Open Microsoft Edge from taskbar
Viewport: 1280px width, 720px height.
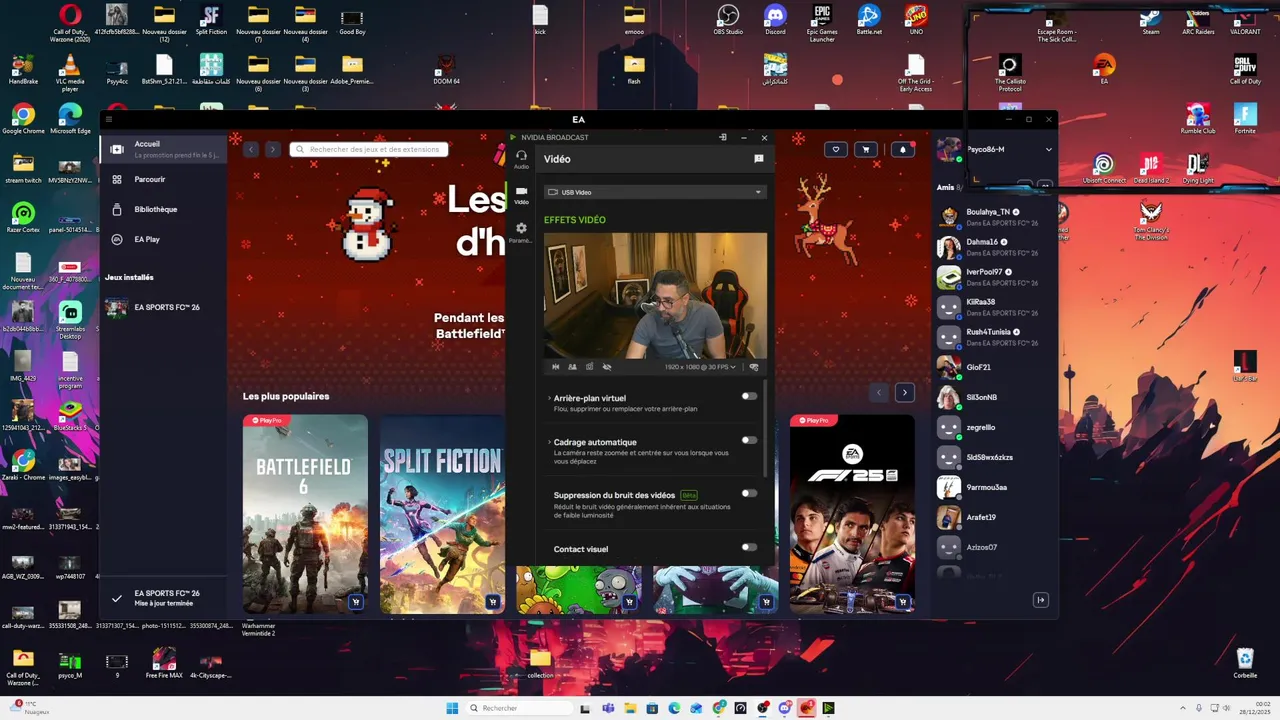pos(674,708)
